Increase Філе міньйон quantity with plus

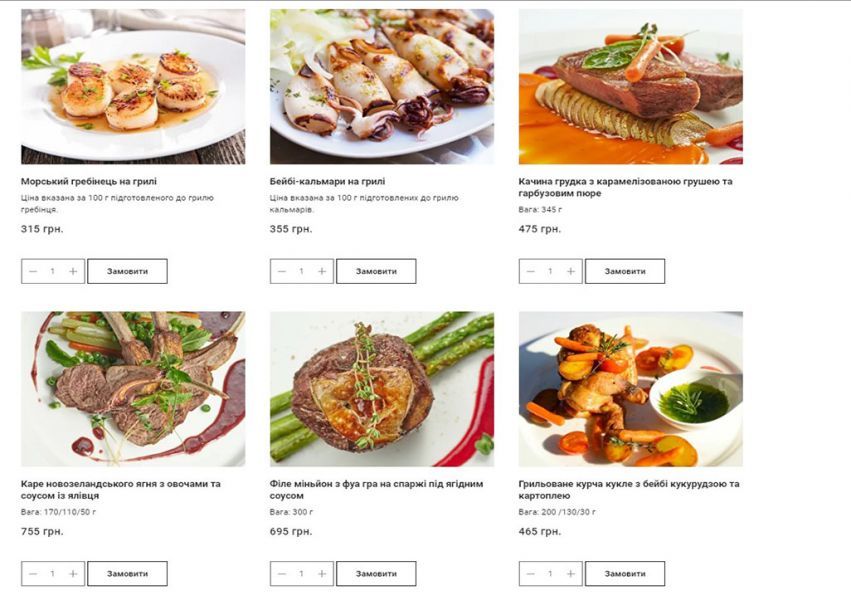coord(322,573)
